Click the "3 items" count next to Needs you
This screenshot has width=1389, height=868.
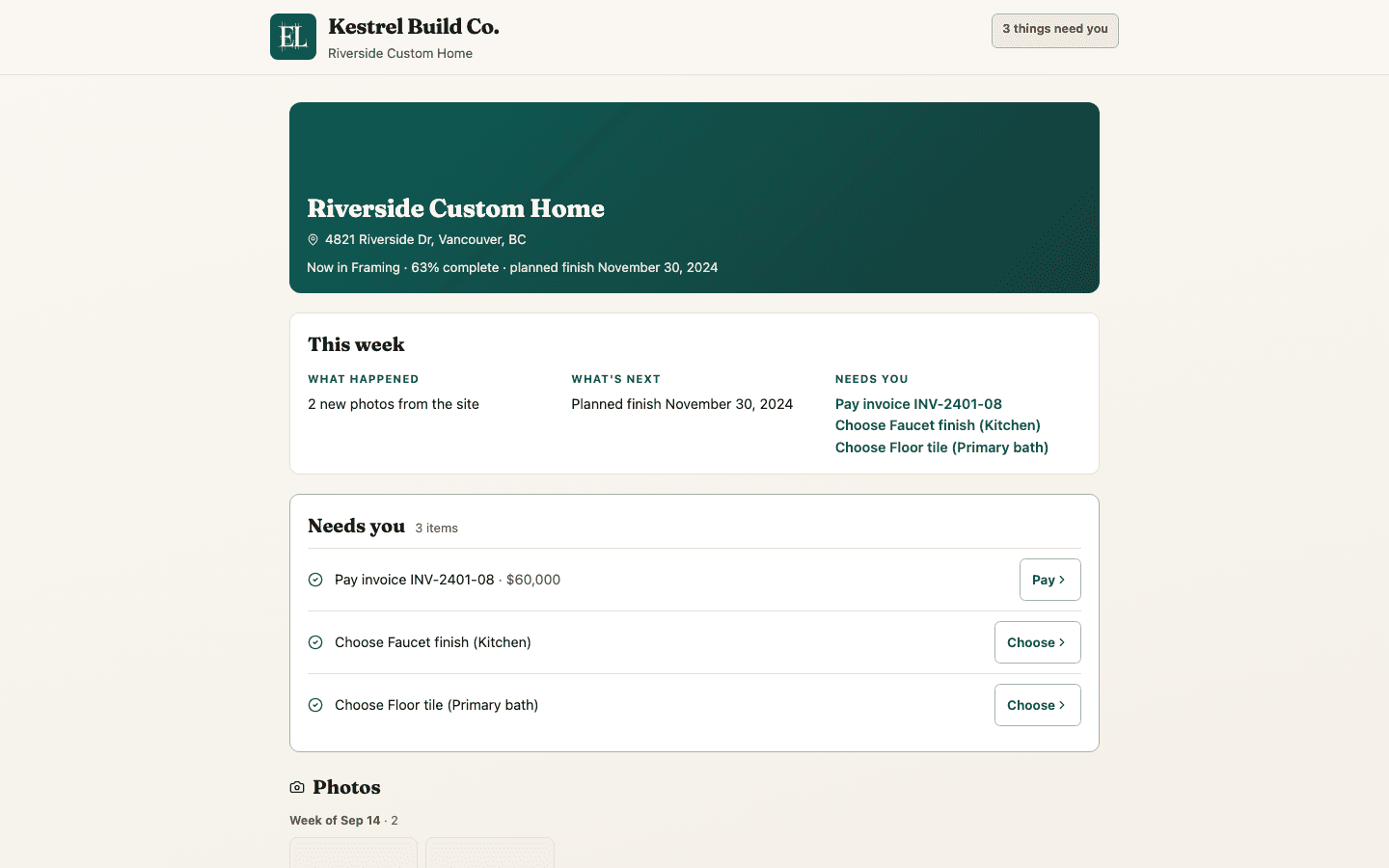coord(436,528)
